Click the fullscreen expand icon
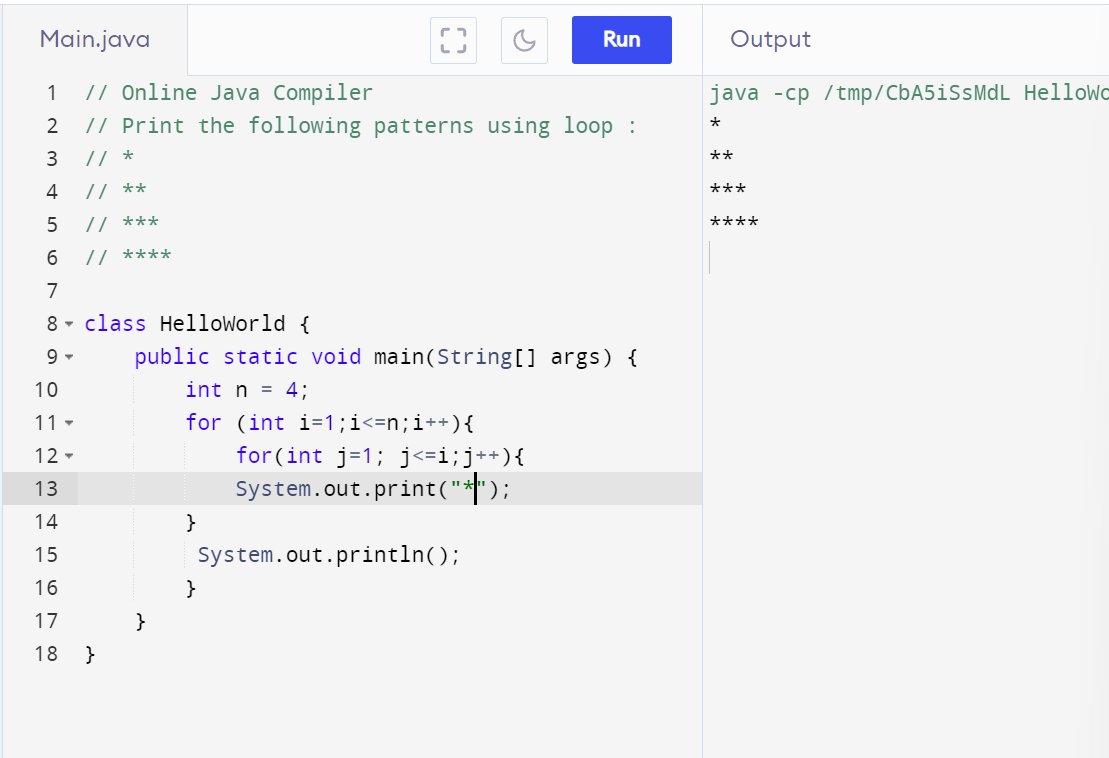Image resolution: width=1109 pixels, height=758 pixels. tap(453, 40)
